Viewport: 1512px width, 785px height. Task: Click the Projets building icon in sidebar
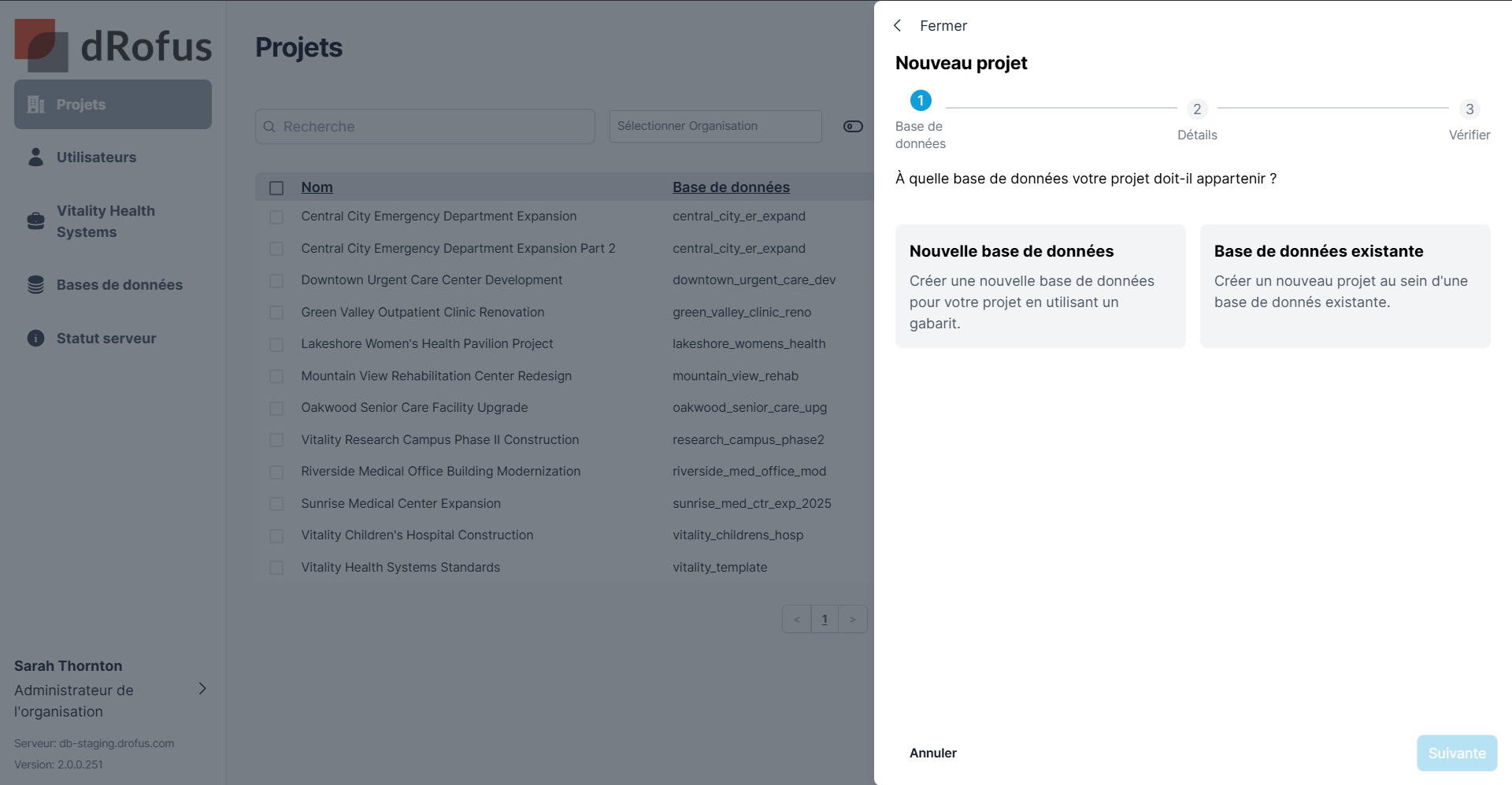click(35, 105)
